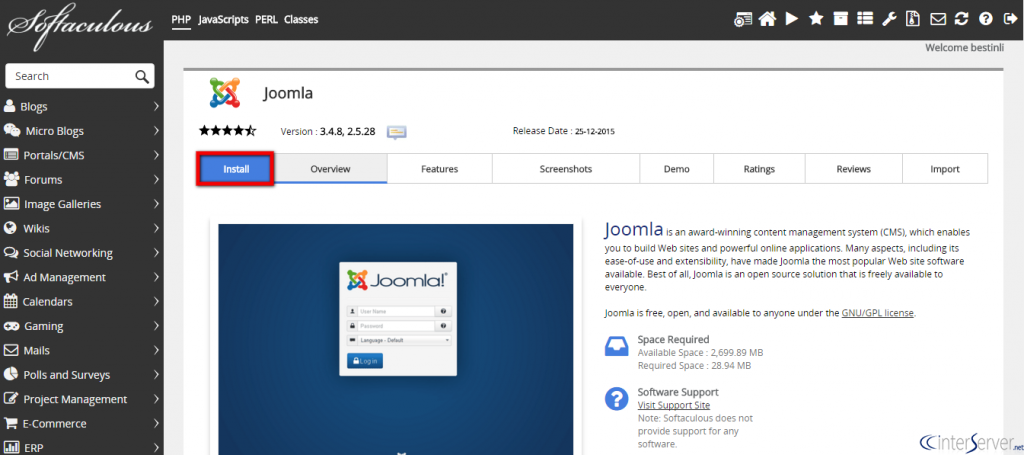Click the Joomla star rating
The image size is (1024, 455).
coord(227,131)
